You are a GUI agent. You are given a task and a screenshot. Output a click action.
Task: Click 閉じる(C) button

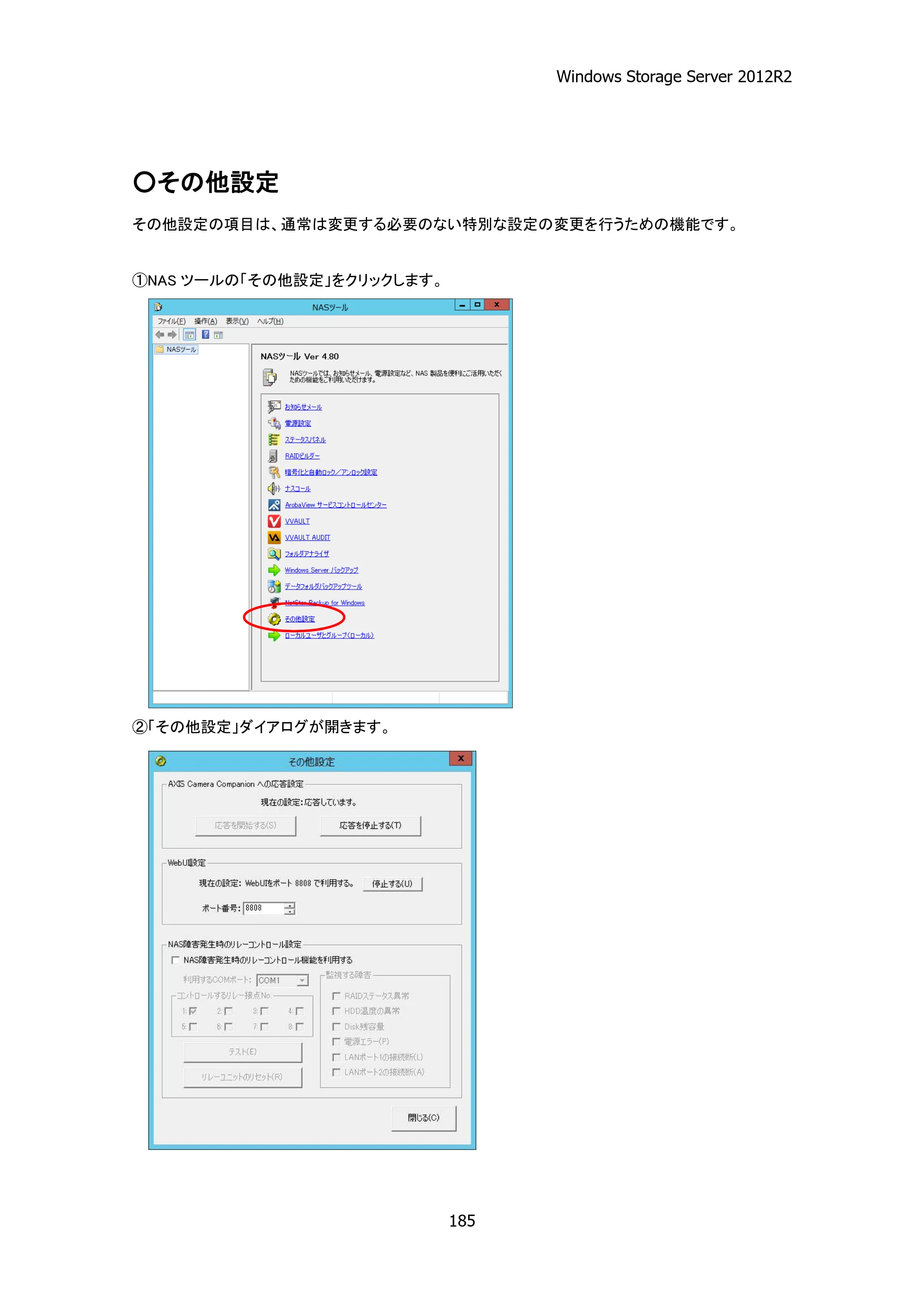pyautogui.click(x=424, y=1118)
